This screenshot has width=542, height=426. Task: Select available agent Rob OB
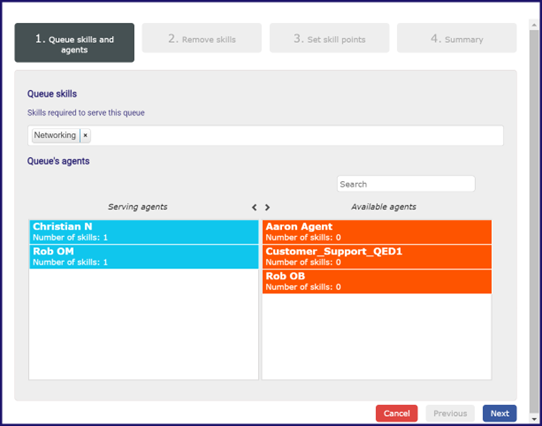coord(377,282)
